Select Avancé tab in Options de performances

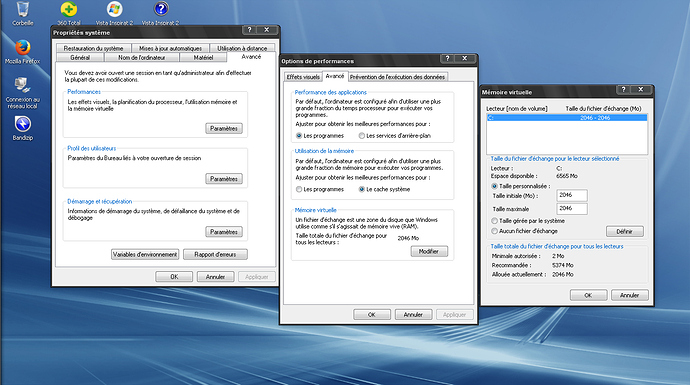point(335,76)
